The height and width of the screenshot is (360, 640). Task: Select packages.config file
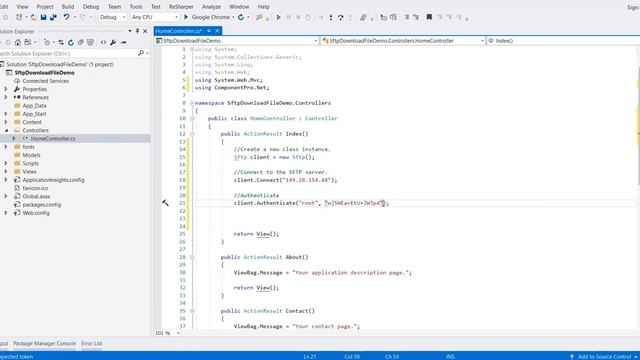[42, 204]
